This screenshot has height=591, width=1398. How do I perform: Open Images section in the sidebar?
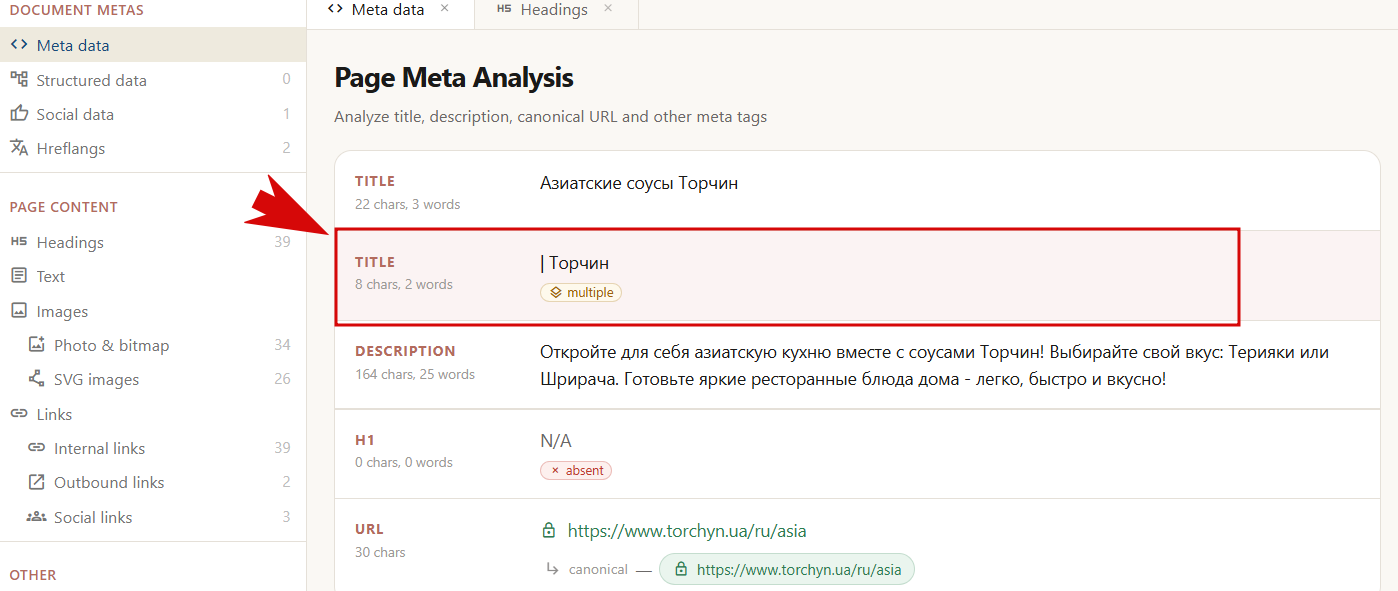coord(153,311)
